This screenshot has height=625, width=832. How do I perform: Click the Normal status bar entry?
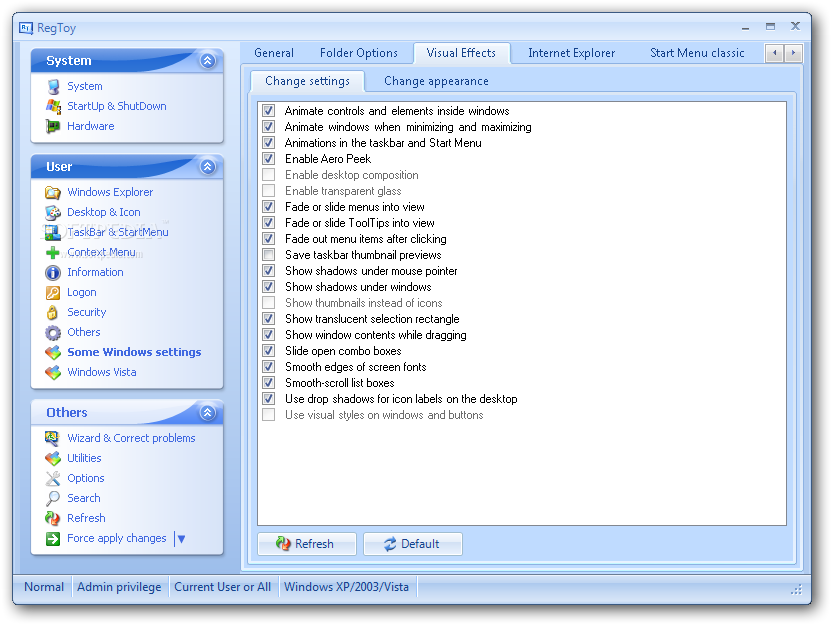pyautogui.click(x=44, y=587)
